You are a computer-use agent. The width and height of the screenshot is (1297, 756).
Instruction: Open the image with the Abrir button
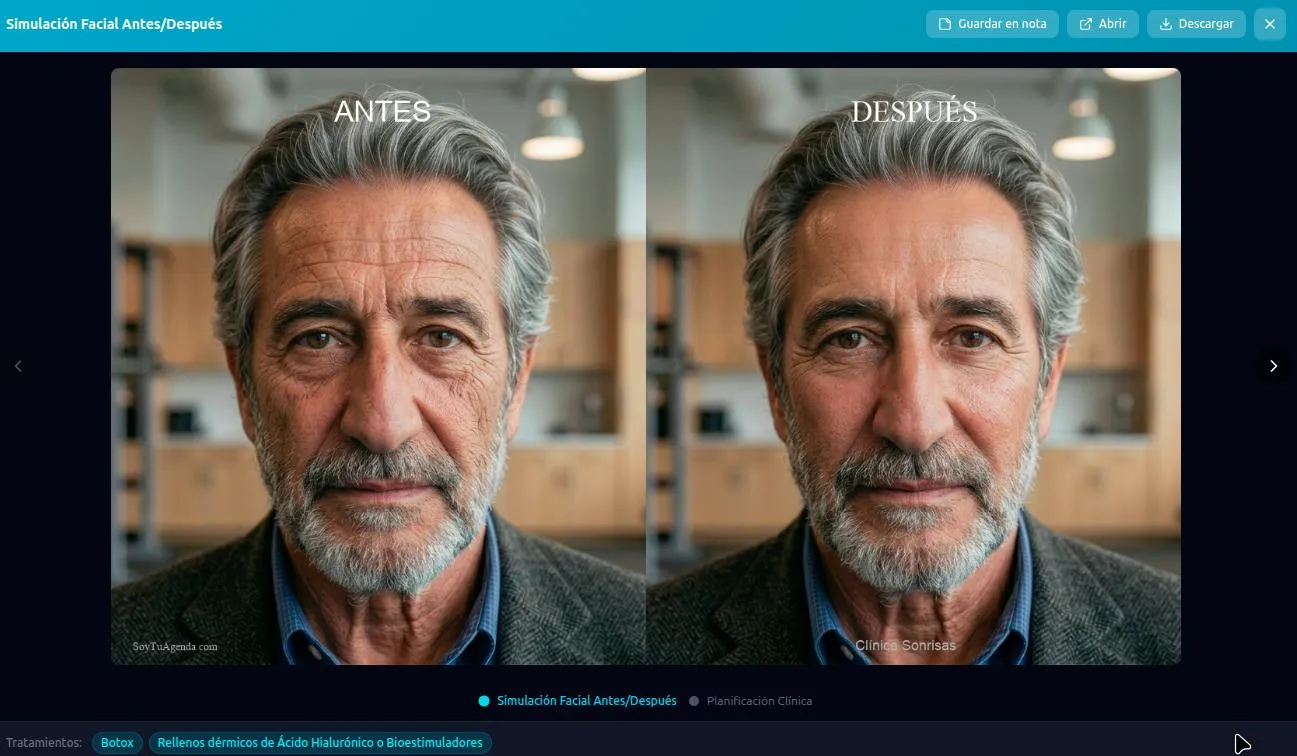click(1103, 24)
